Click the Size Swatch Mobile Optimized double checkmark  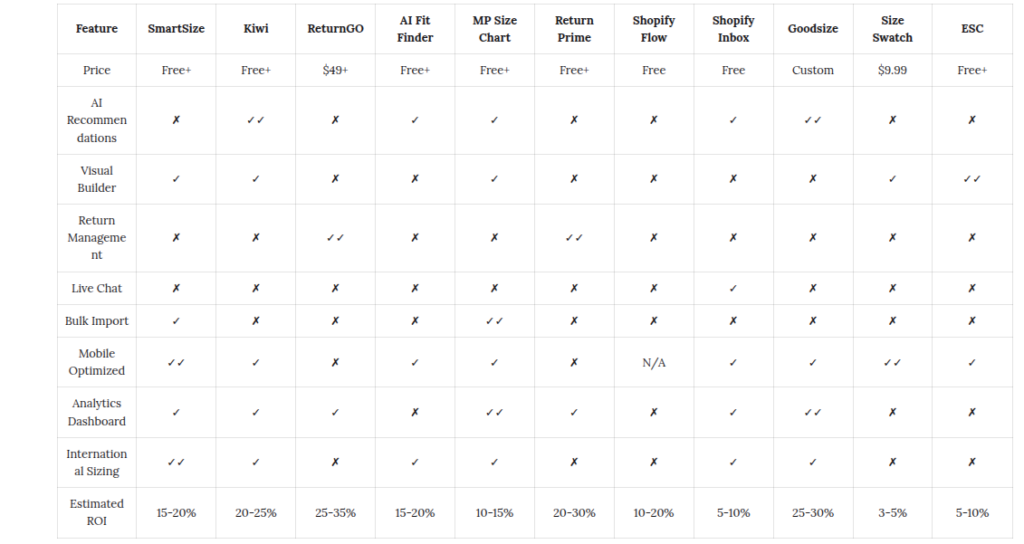(892, 362)
